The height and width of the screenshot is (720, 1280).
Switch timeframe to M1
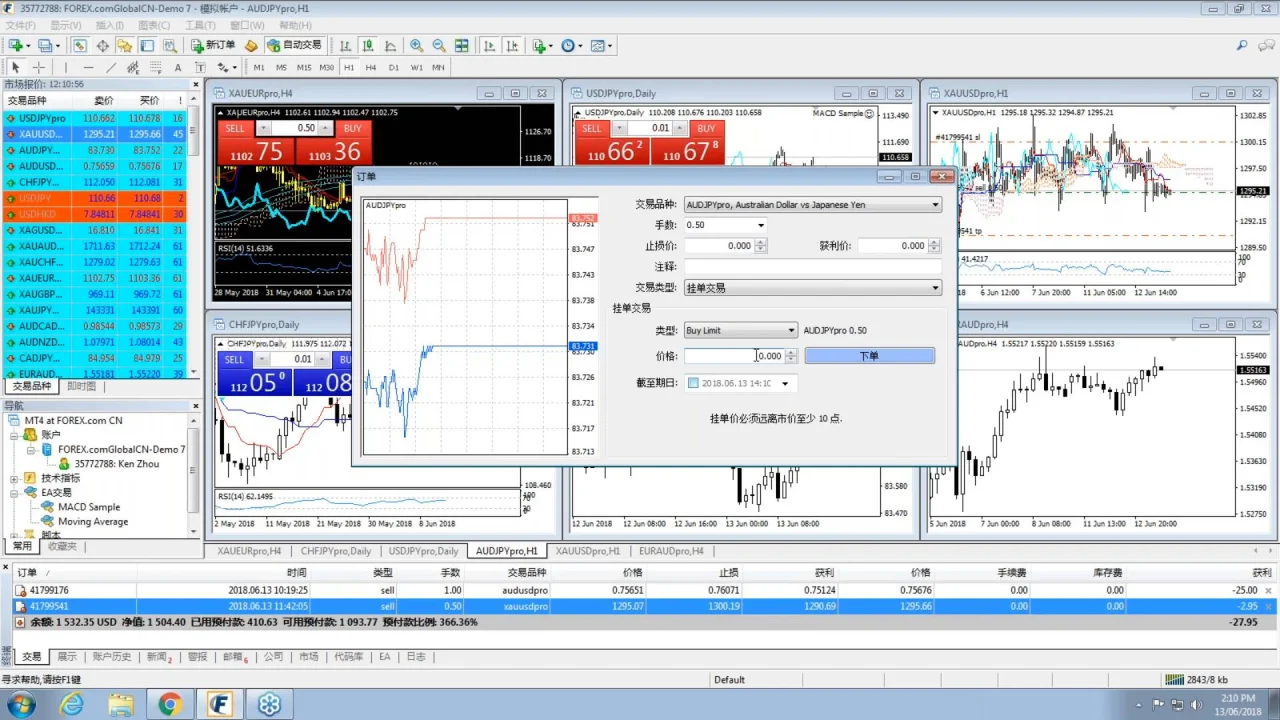tap(259, 67)
